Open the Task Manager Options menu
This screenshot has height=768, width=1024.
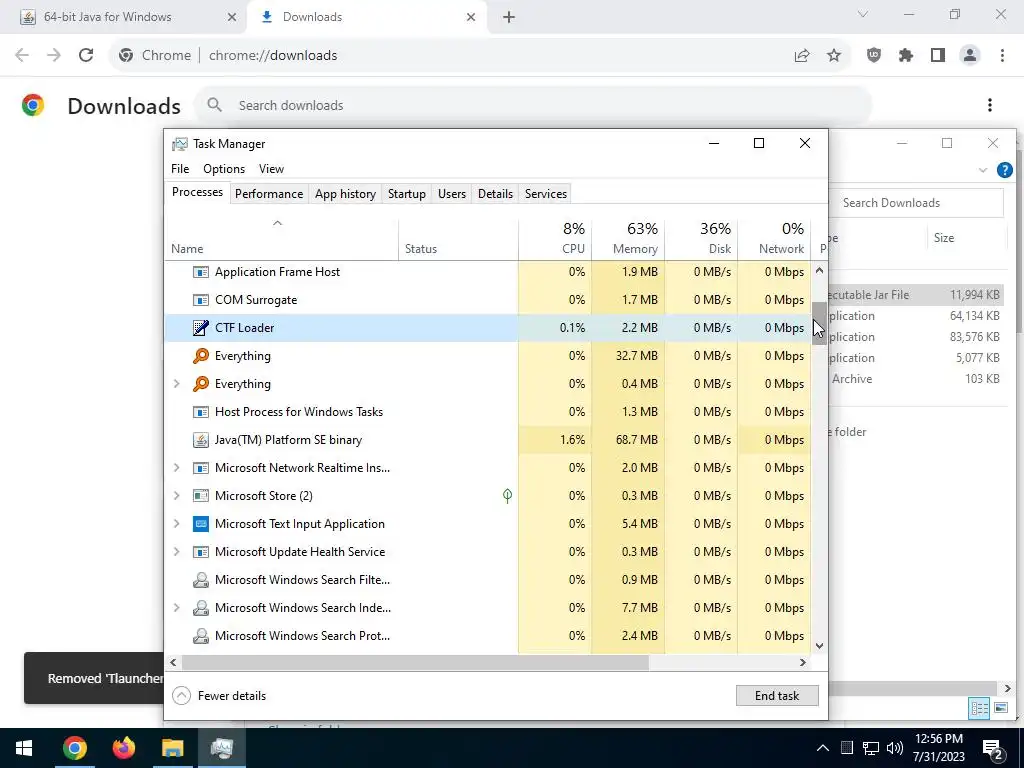[224, 169]
